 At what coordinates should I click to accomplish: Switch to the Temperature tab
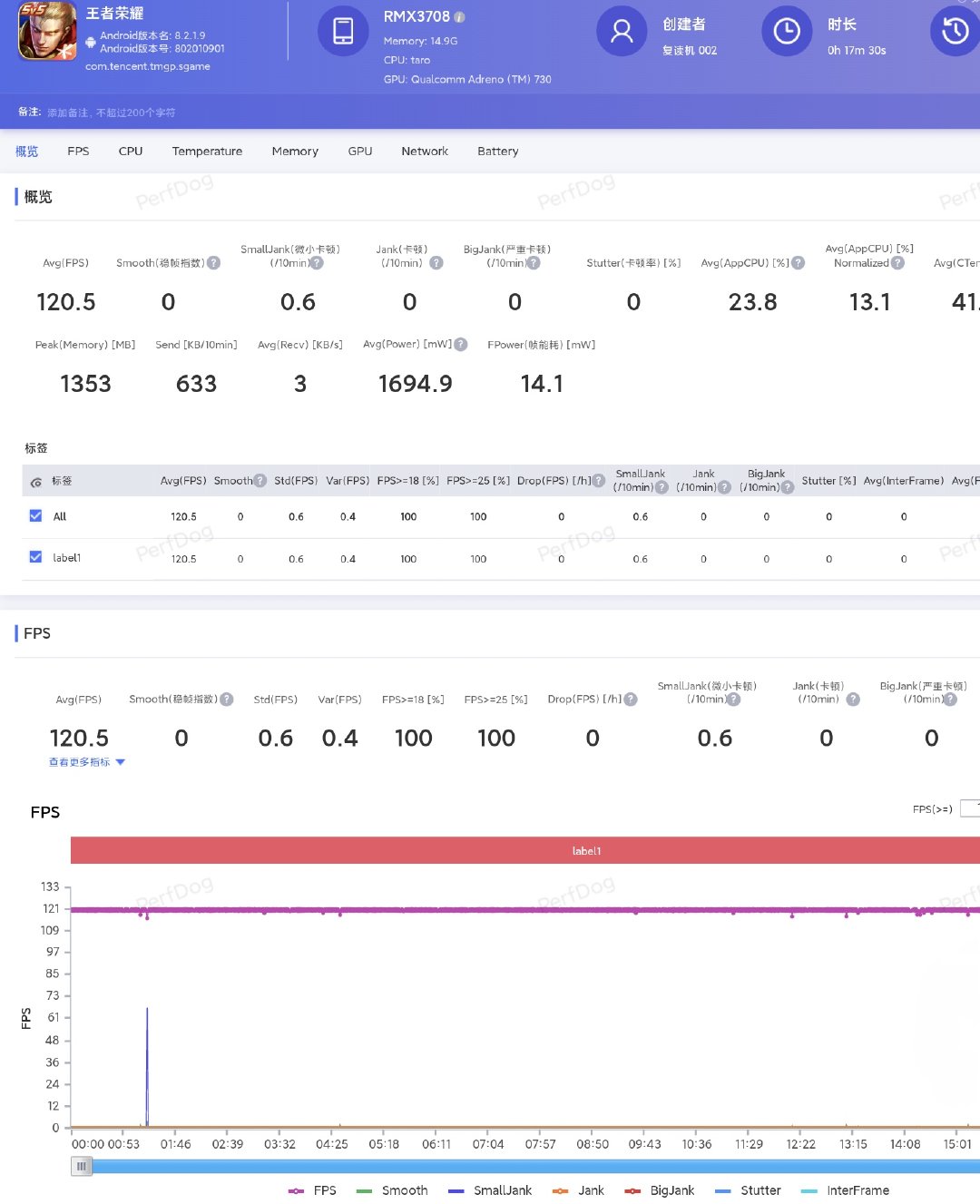207,152
